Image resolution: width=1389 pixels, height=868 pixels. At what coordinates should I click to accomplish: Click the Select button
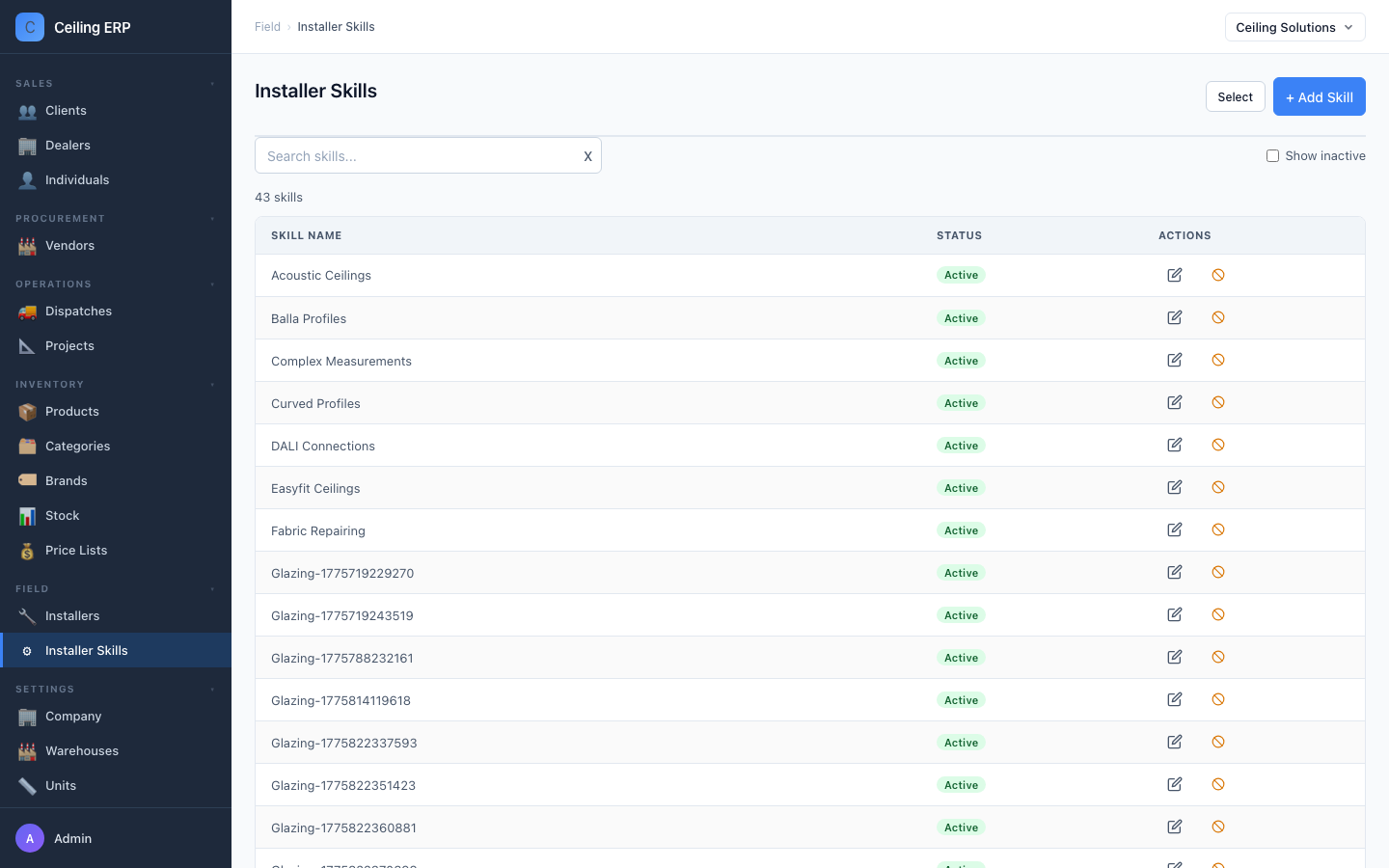pyautogui.click(x=1235, y=96)
